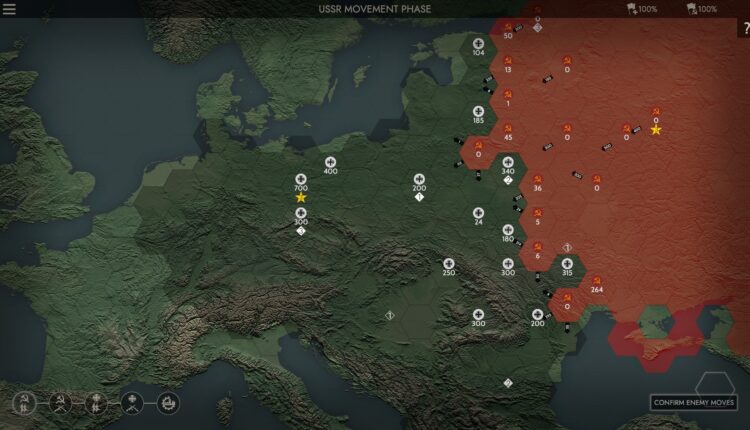
Task: Click Confirm Enemy Moves button
Action: 694,402
